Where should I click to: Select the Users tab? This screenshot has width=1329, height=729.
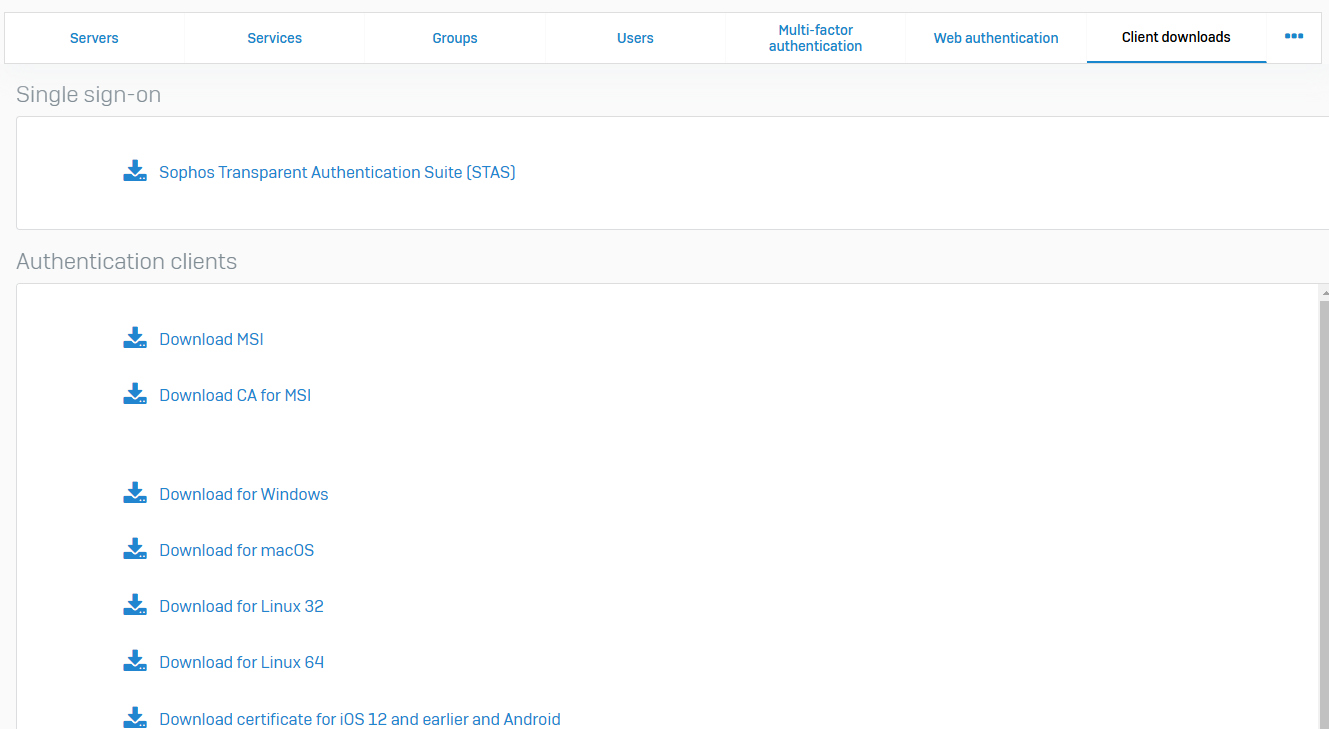click(635, 38)
